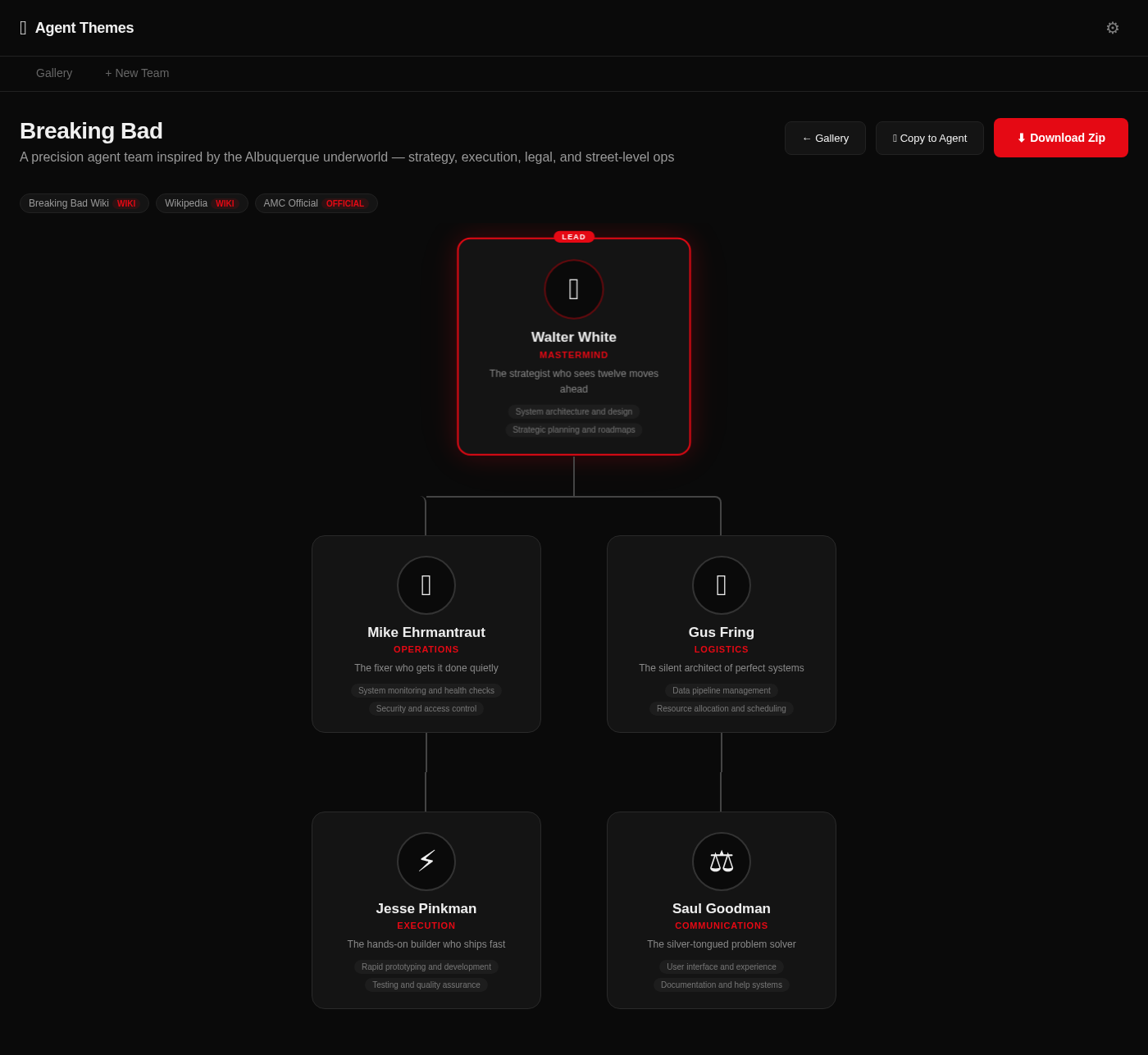The width and height of the screenshot is (1148, 1055).
Task: Select the Mike Ehrmantraut name
Action: [426, 632]
